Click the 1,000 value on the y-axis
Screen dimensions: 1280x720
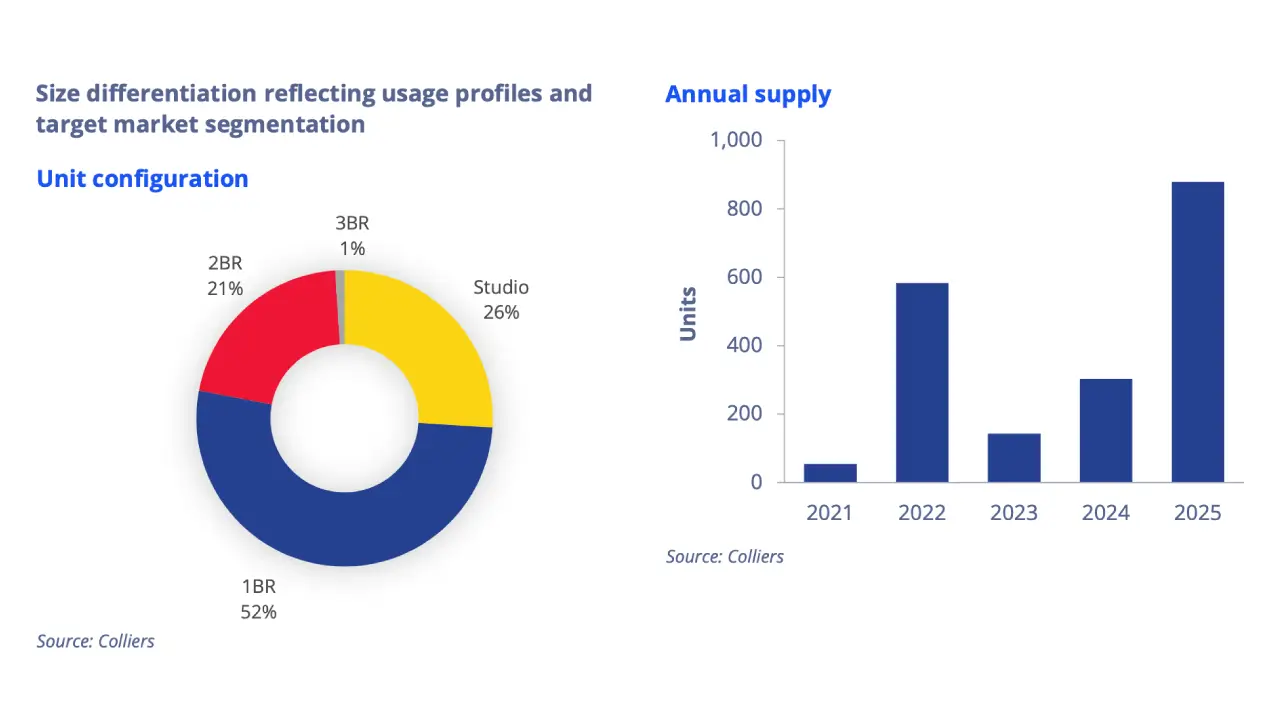(737, 140)
